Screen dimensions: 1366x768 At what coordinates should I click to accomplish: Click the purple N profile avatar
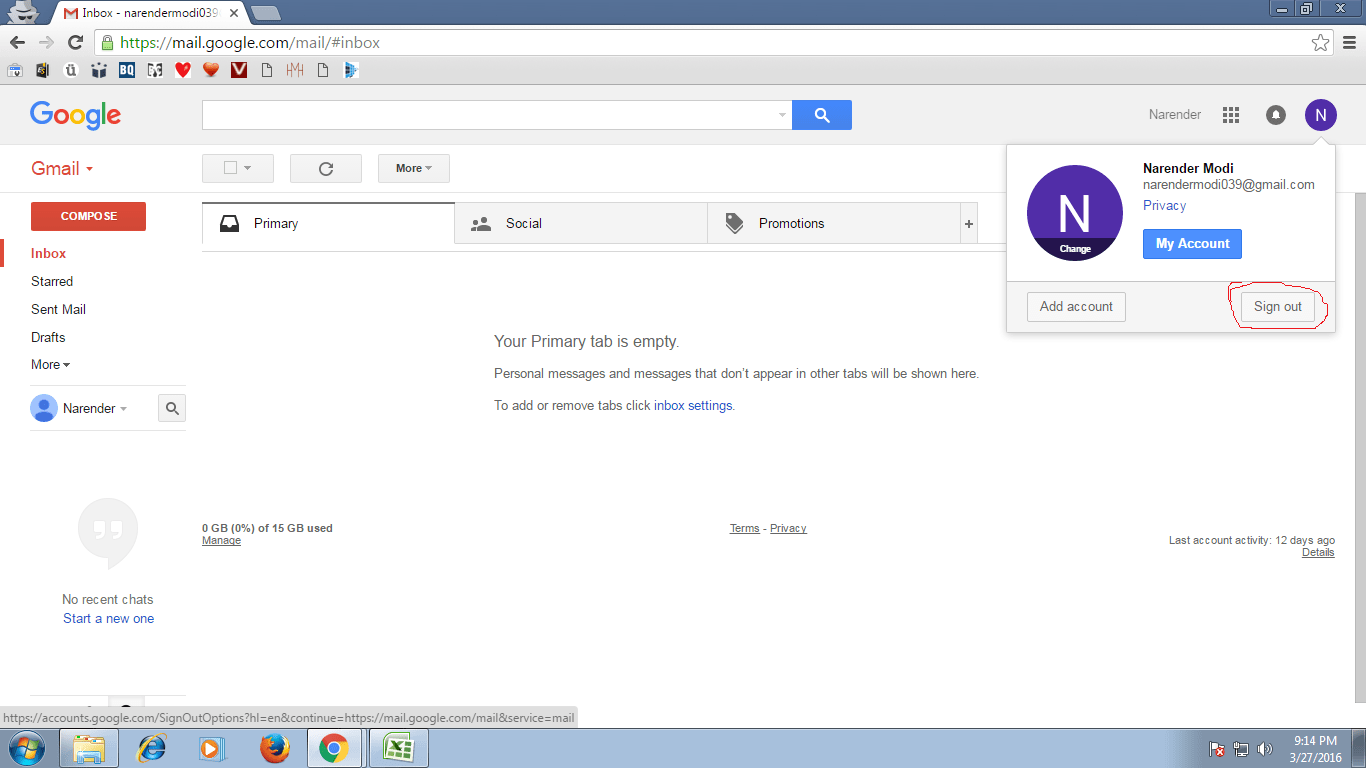tap(1321, 114)
